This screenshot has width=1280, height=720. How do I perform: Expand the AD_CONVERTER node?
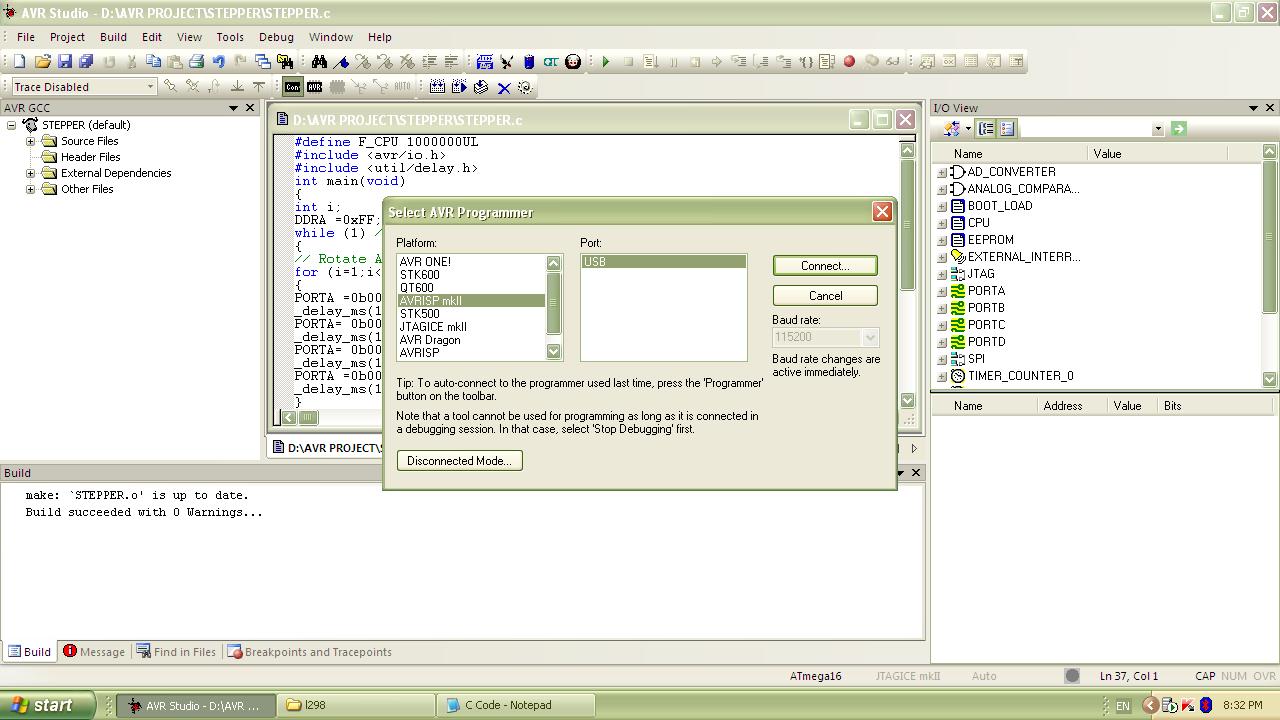pos(942,172)
